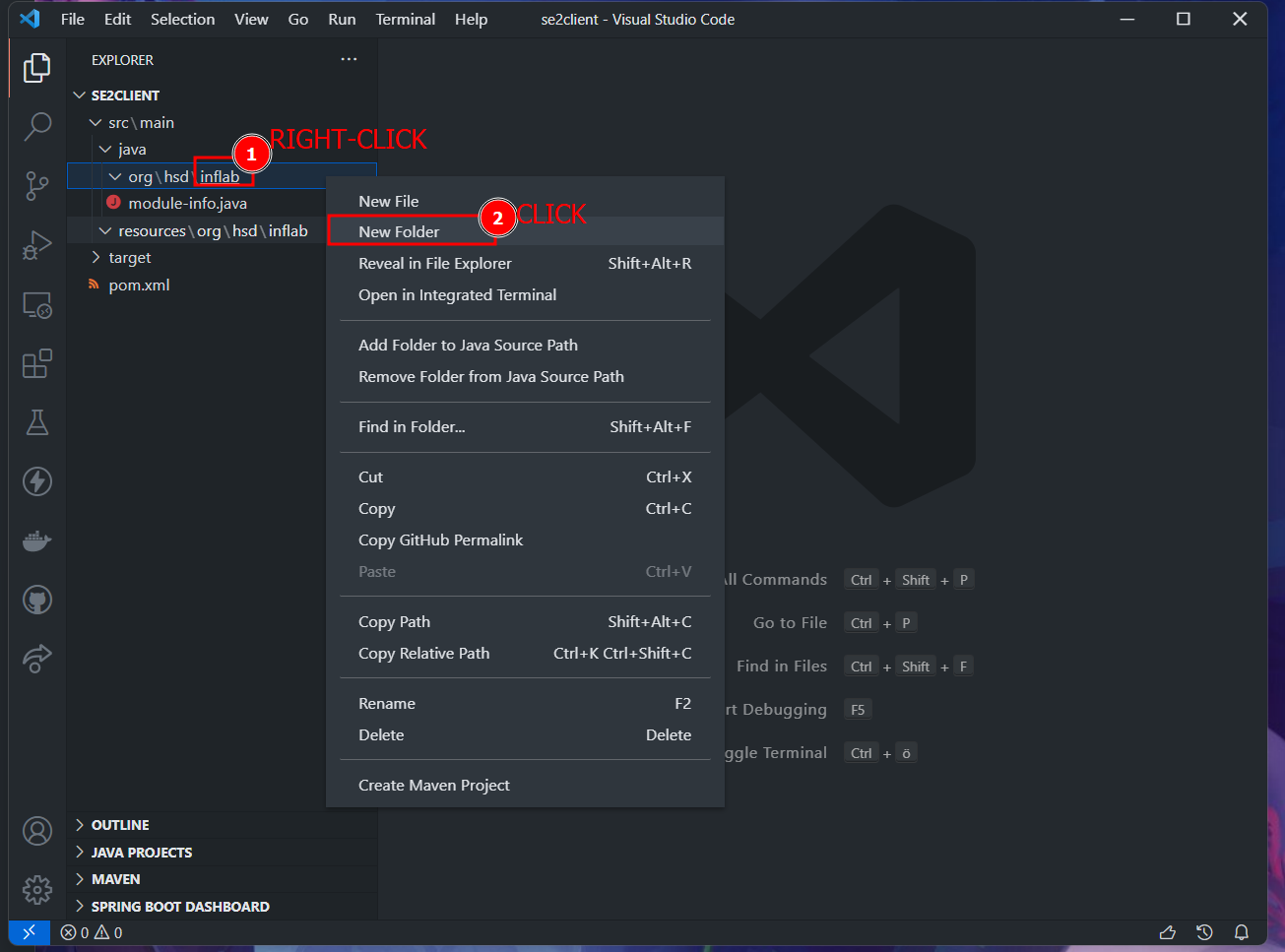Open pom.xml file

click(x=139, y=285)
